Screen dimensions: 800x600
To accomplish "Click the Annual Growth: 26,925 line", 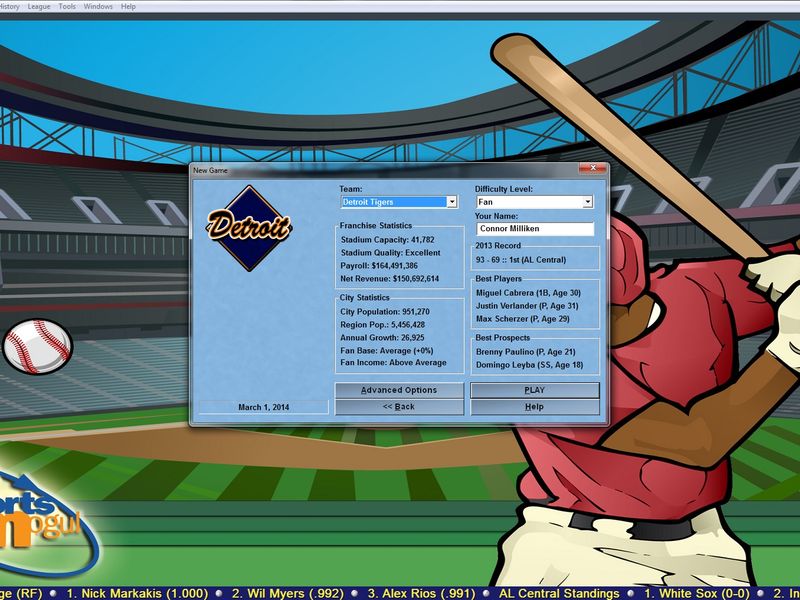I will 382,338.
